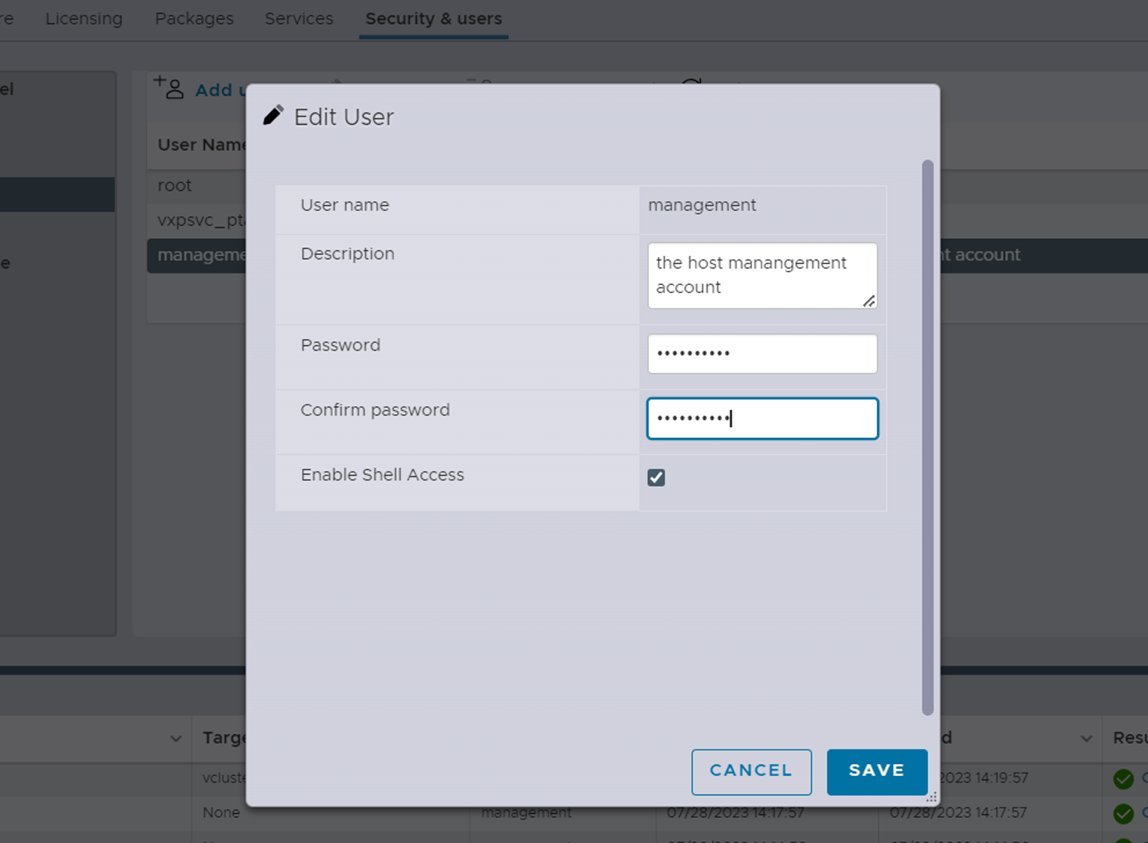
Task: Open the dropdown chevron left of Result column
Action: tap(1086, 738)
